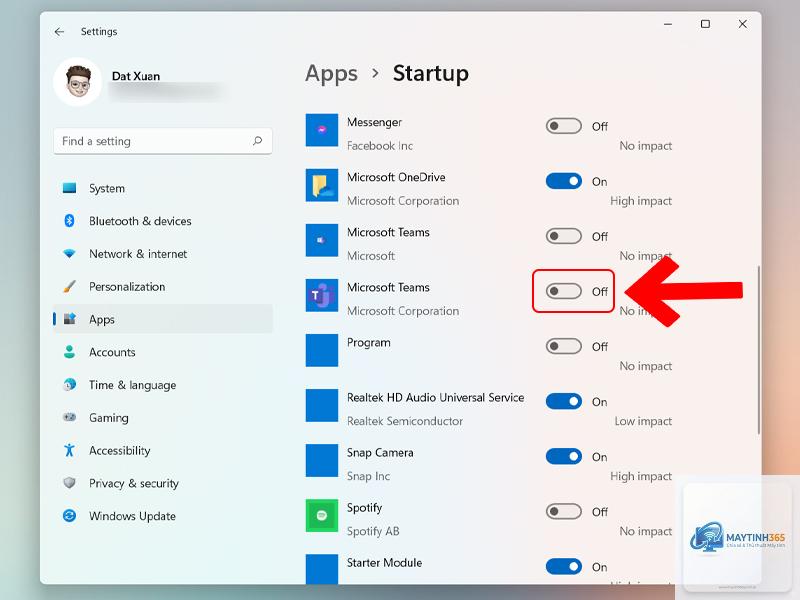Click the Apps breadcrumb link
The width and height of the screenshot is (800, 600).
(331, 73)
